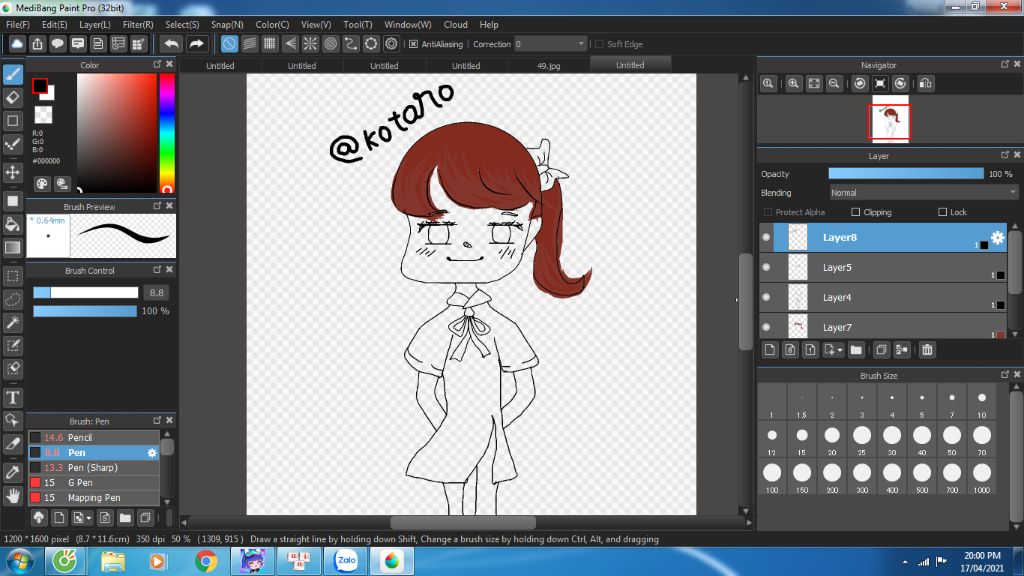
Task: Undo the last action
Action: 171,44
